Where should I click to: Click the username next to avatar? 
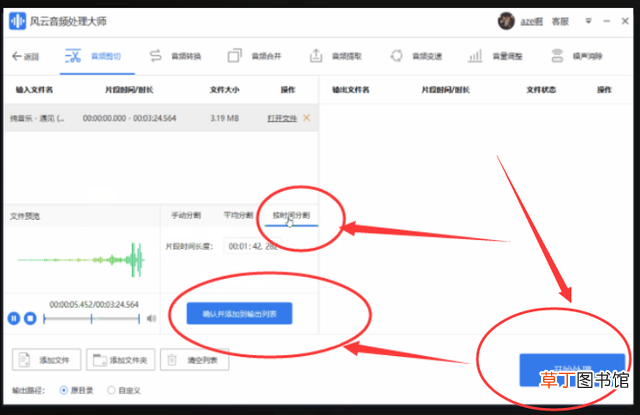point(531,21)
